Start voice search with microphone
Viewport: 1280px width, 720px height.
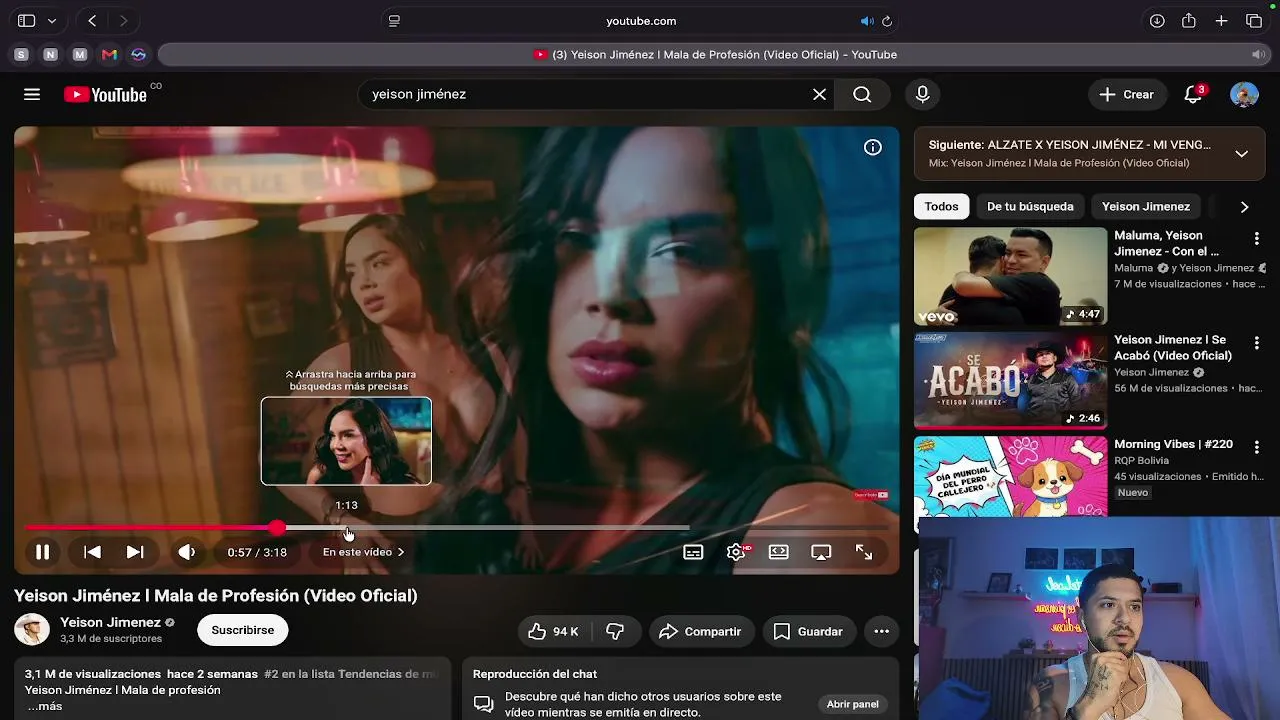coord(923,94)
